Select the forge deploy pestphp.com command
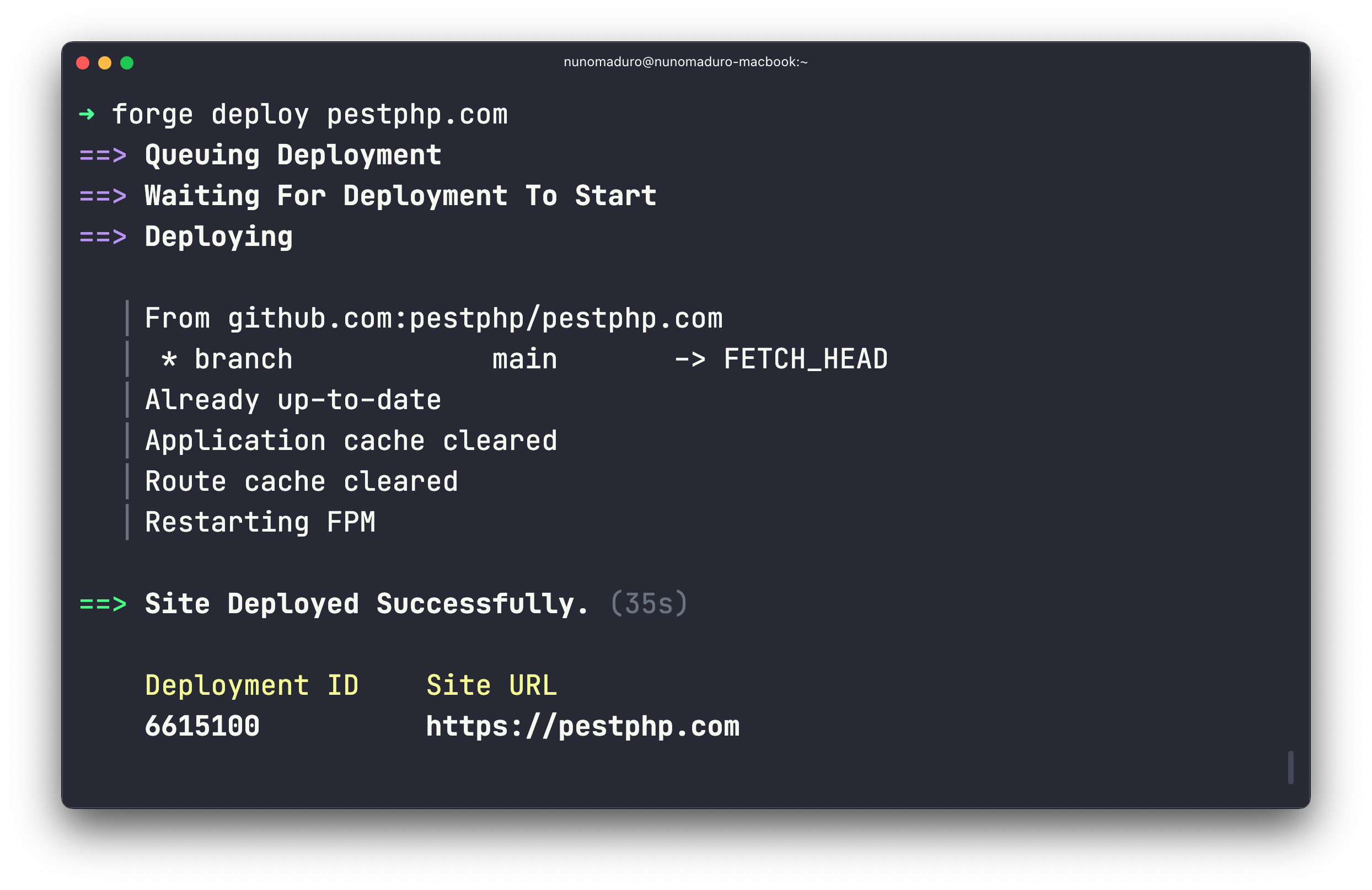Screen dimensions: 1372x890 click(312, 115)
